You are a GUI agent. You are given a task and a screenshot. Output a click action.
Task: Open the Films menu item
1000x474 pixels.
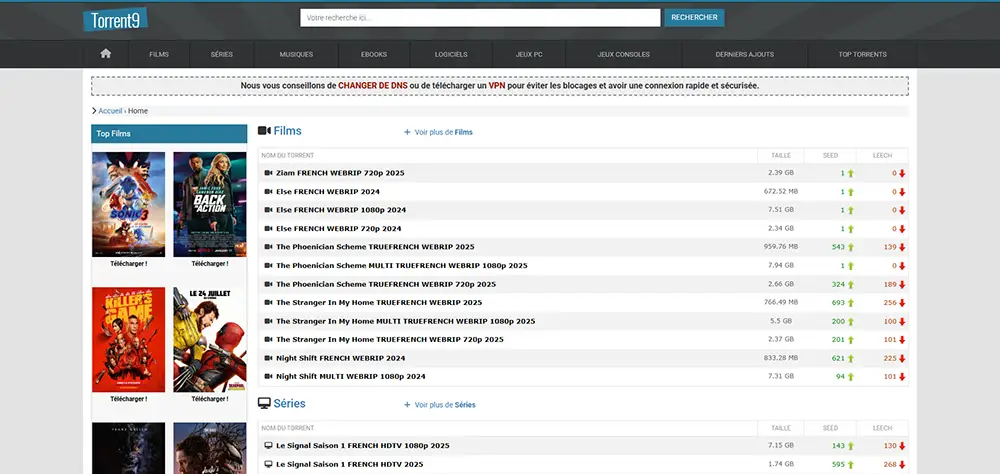click(159, 54)
